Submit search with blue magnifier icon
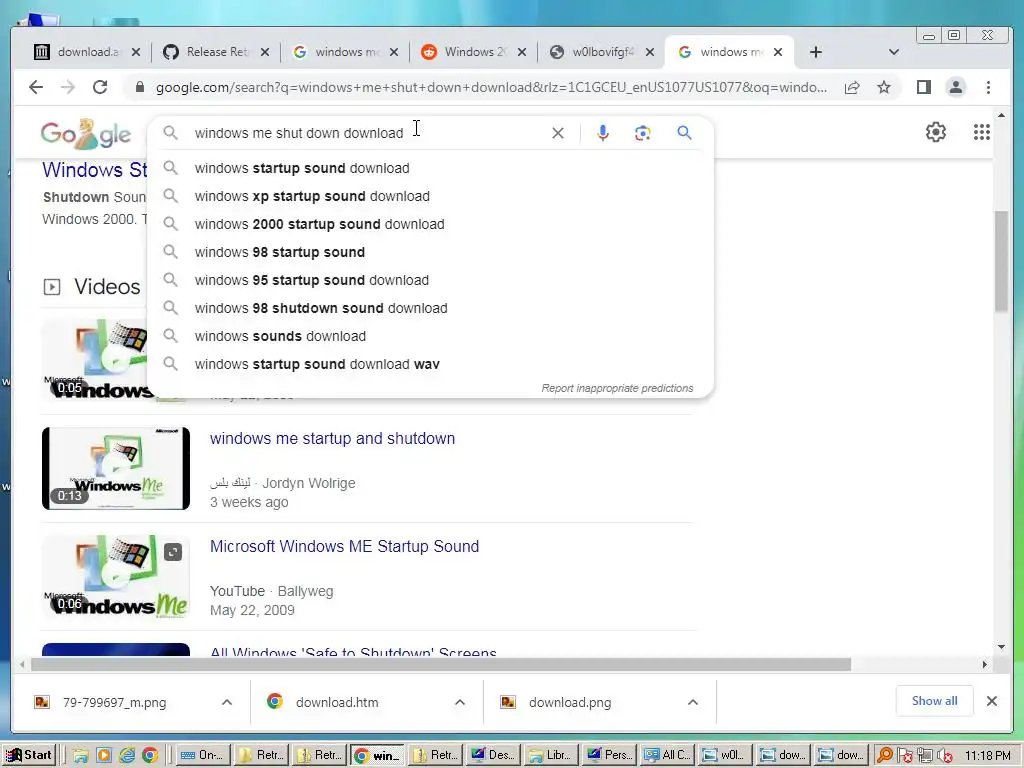The width and height of the screenshot is (1024, 768). pos(684,133)
